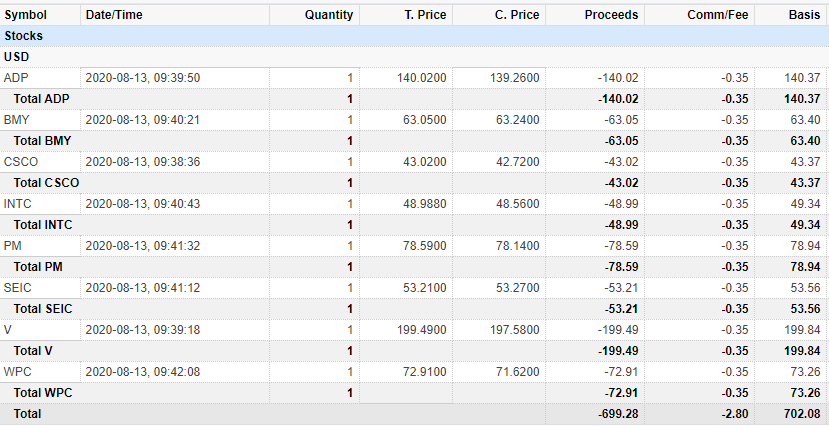Select V closing price 197.5800
This screenshot has height=427, width=829.
coord(514,330)
